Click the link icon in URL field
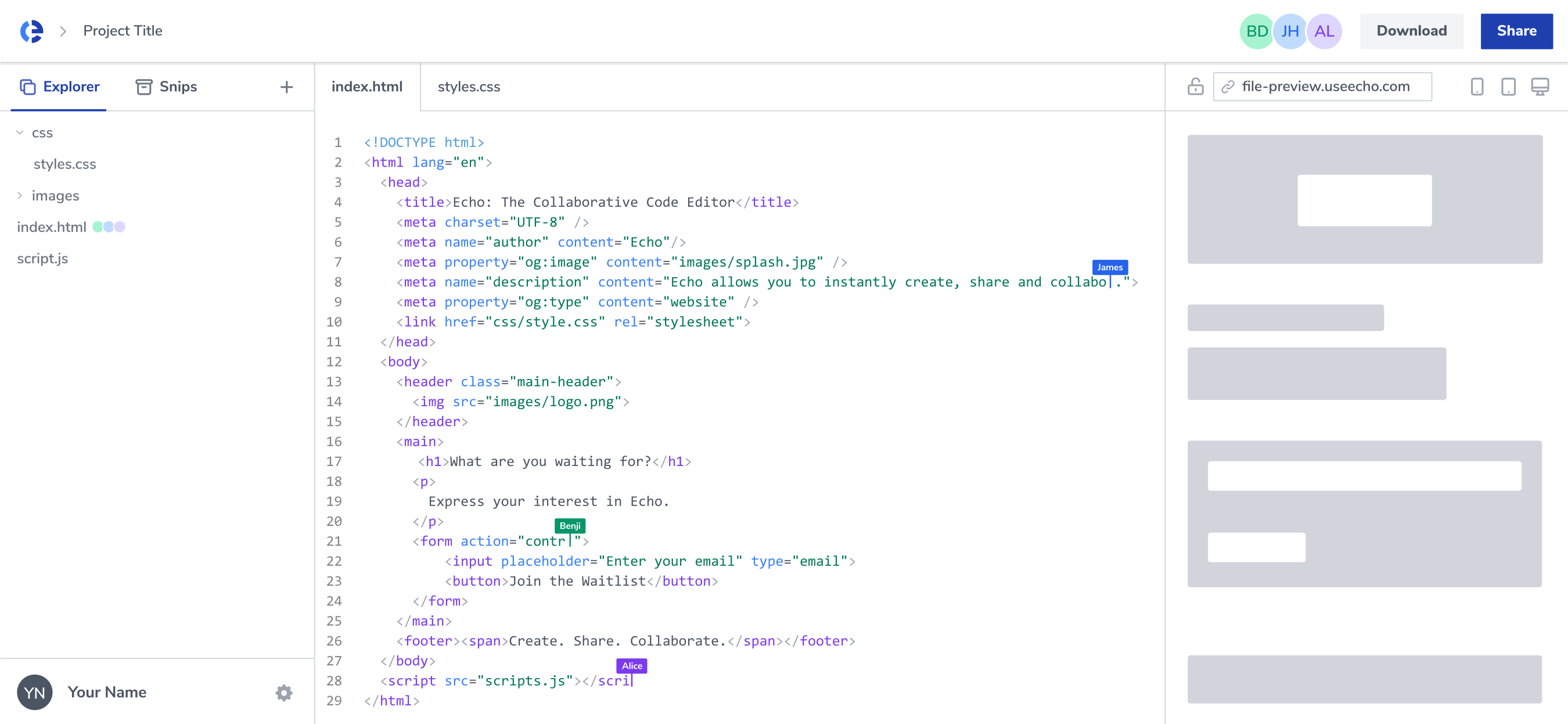The height and width of the screenshot is (724, 1568). coord(1228,87)
